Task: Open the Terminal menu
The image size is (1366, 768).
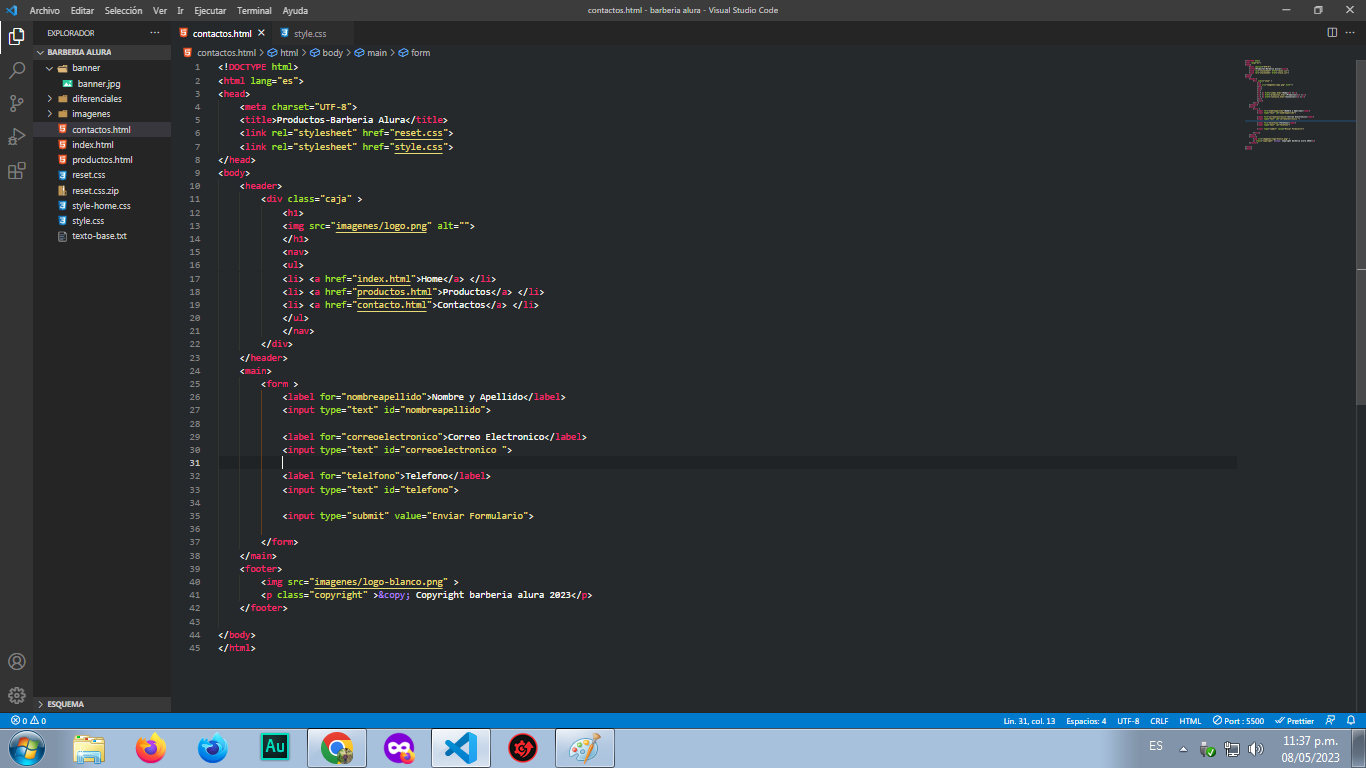Action: [254, 10]
